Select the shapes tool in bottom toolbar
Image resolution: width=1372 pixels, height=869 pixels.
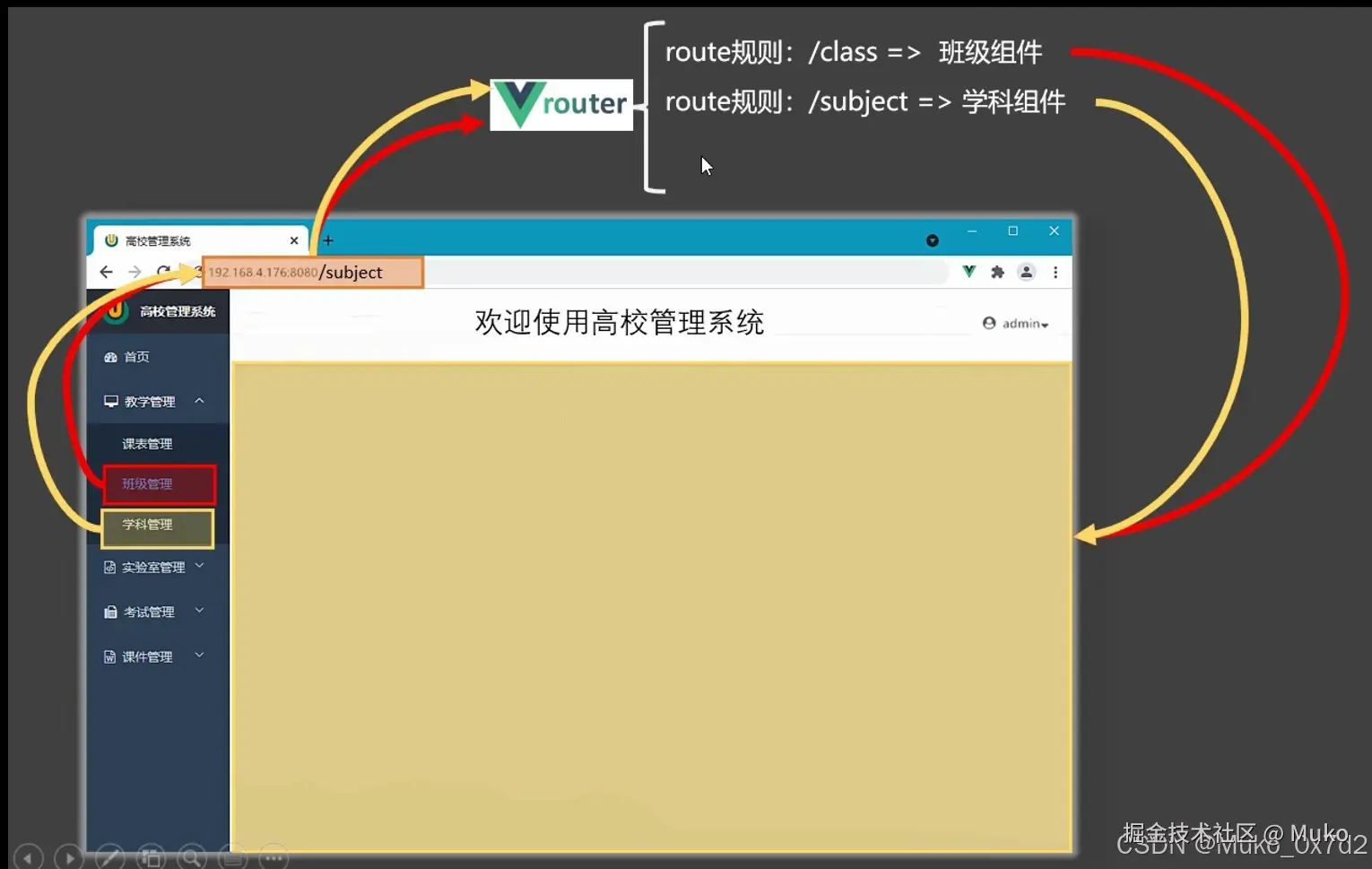(x=151, y=858)
